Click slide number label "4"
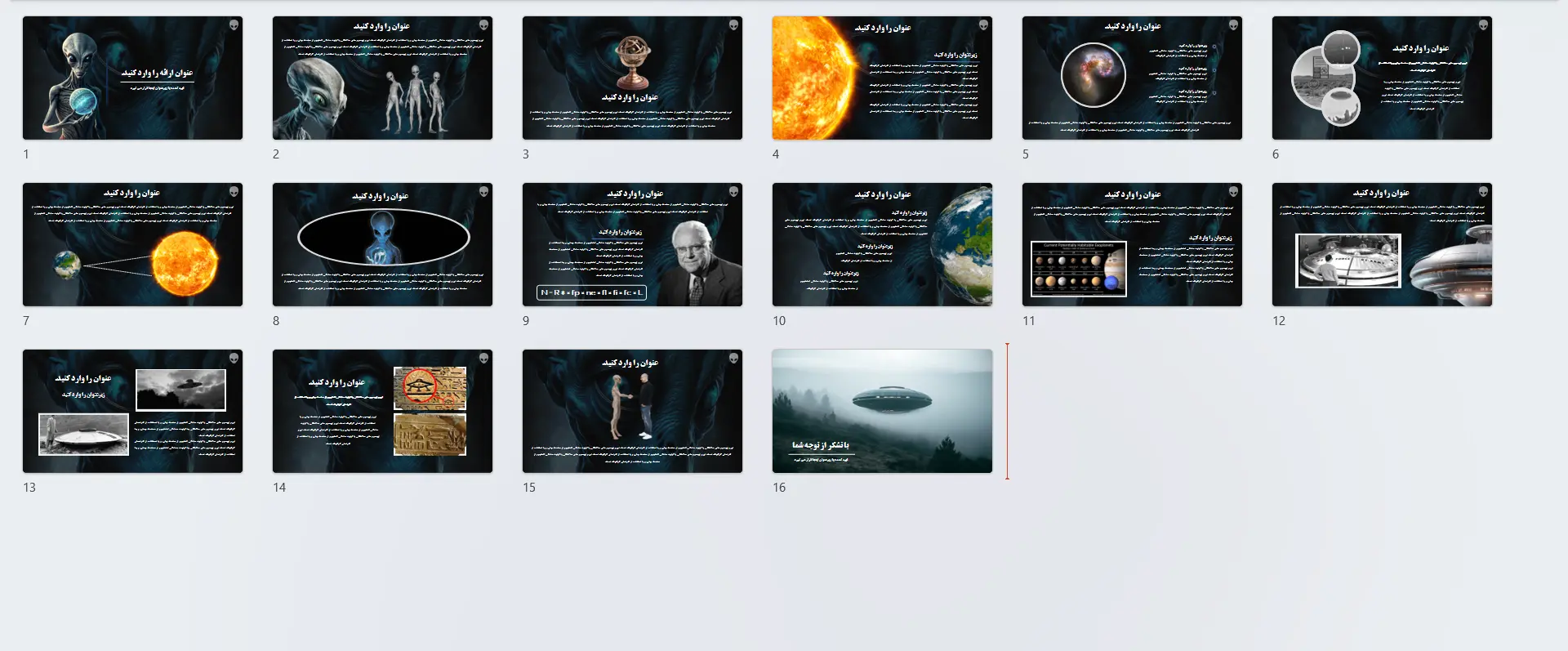The width and height of the screenshot is (1568, 651). [x=776, y=154]
